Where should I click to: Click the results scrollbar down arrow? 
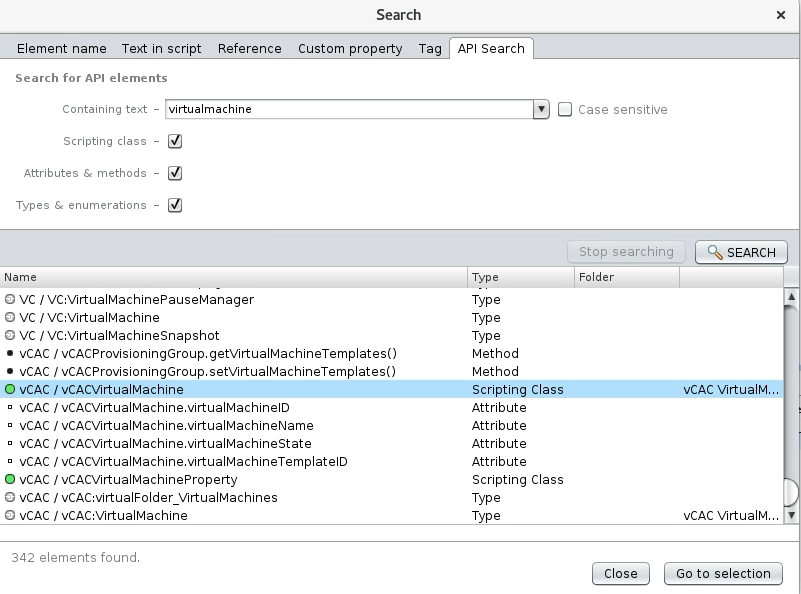coord(792,515)
